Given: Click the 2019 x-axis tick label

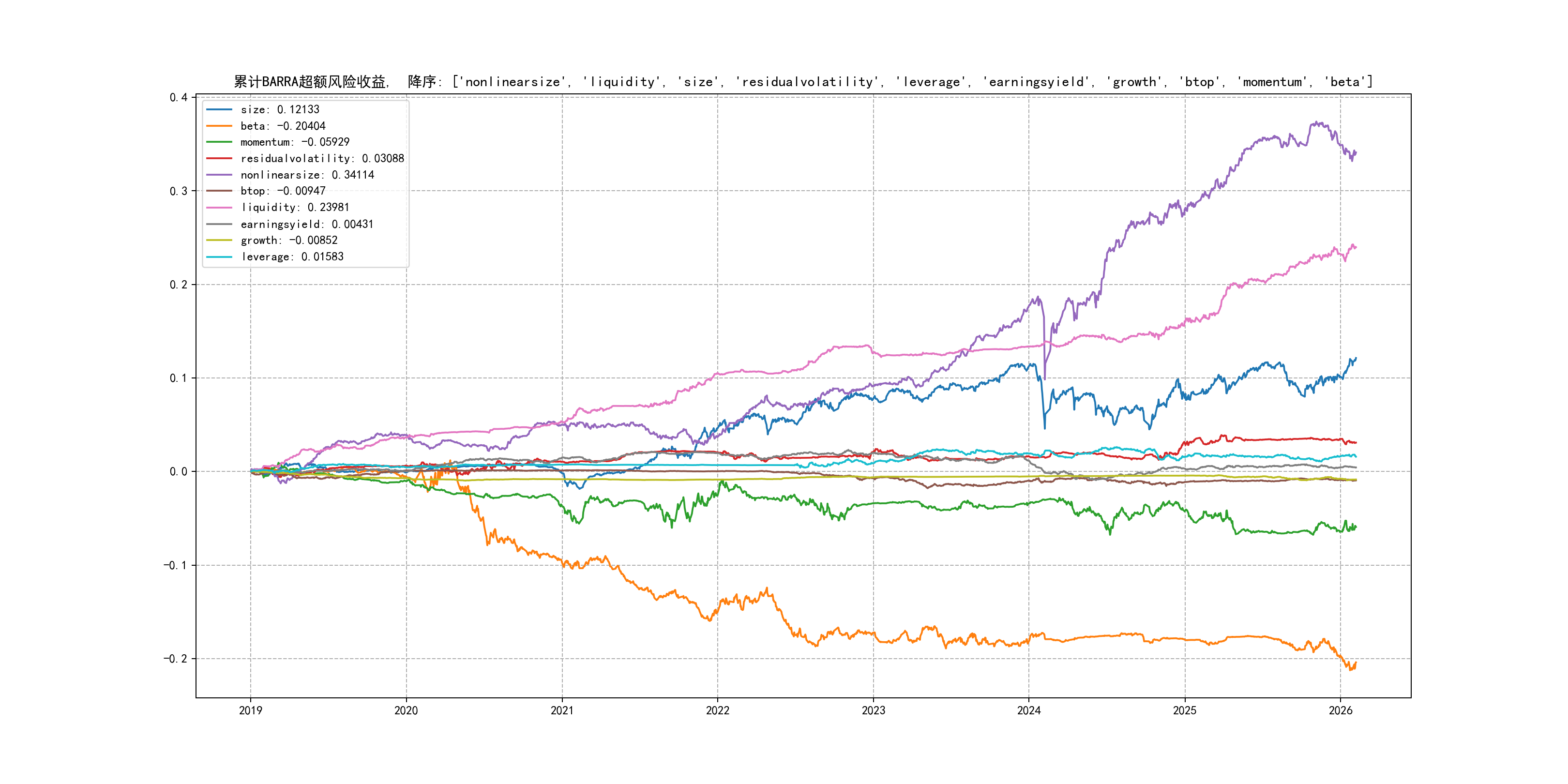Looking at the screenshot, I should tap(250, 710).
